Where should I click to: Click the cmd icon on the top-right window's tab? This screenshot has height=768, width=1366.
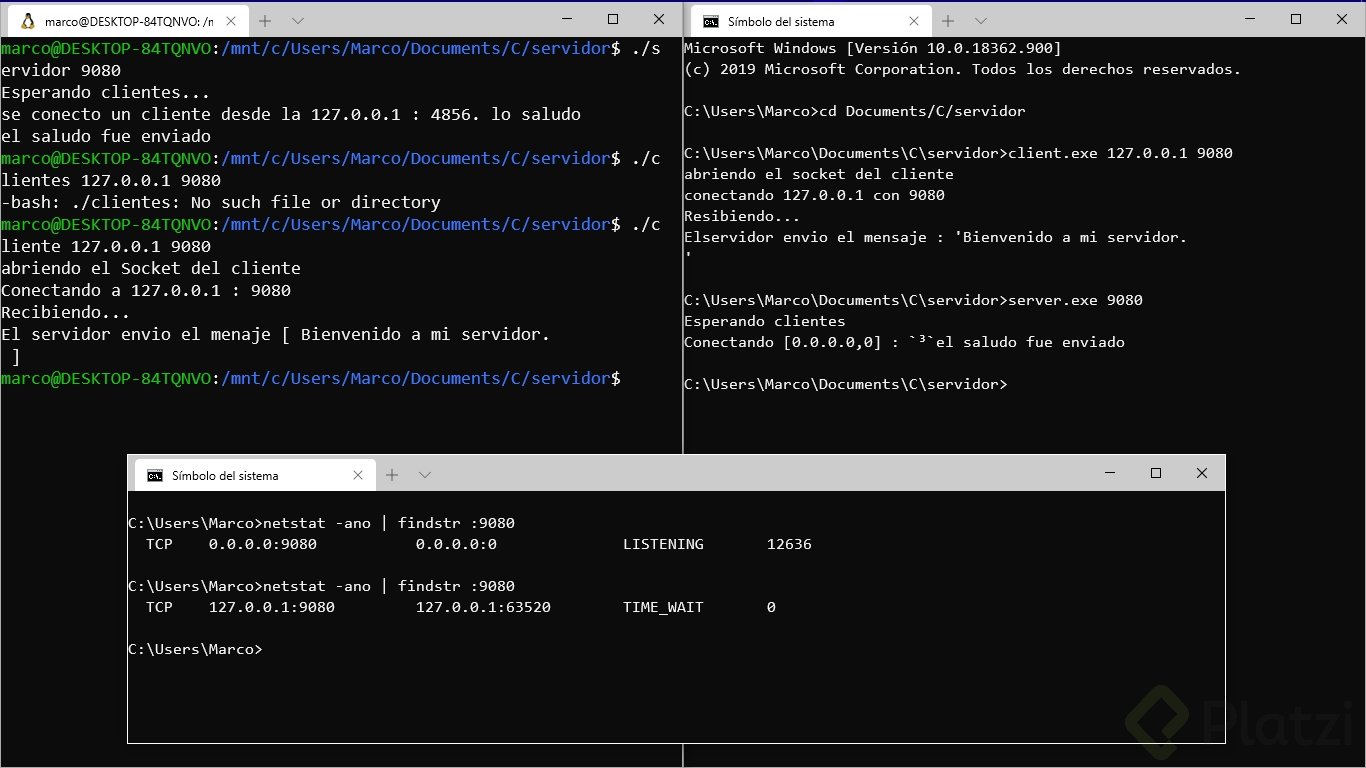tap(710, 21)
